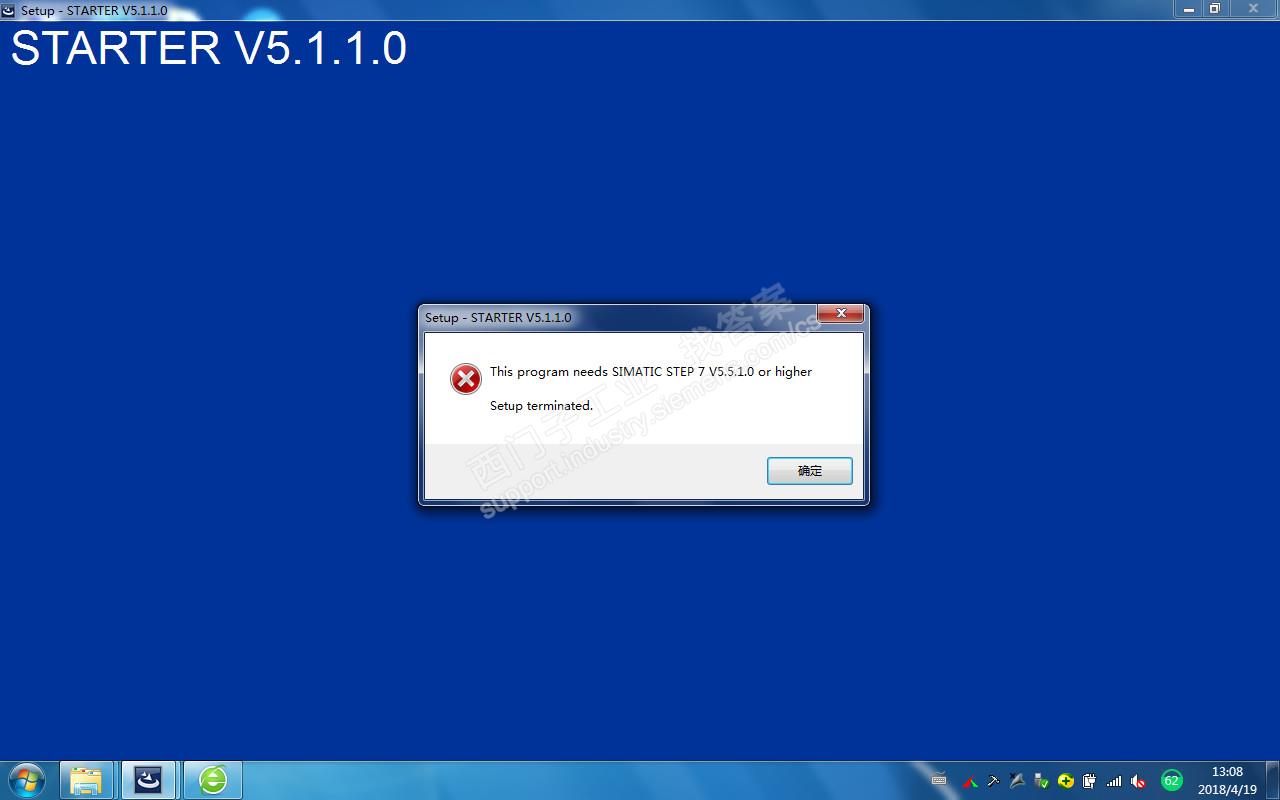Open the Safely Remove Hardware tray icon
The height and width of the screenshot is (800, 1280).
[1041, 781]
